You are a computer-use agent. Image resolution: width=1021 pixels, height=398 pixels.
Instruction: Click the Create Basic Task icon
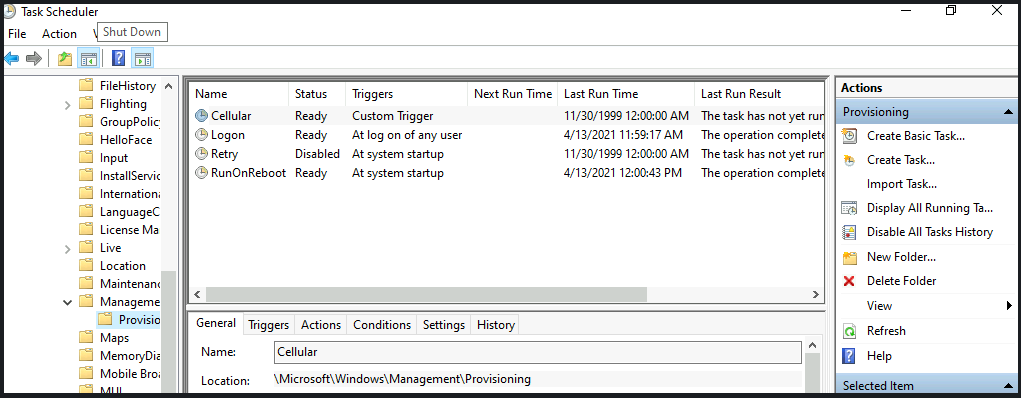pyautogui.click(x=849, y=136)
